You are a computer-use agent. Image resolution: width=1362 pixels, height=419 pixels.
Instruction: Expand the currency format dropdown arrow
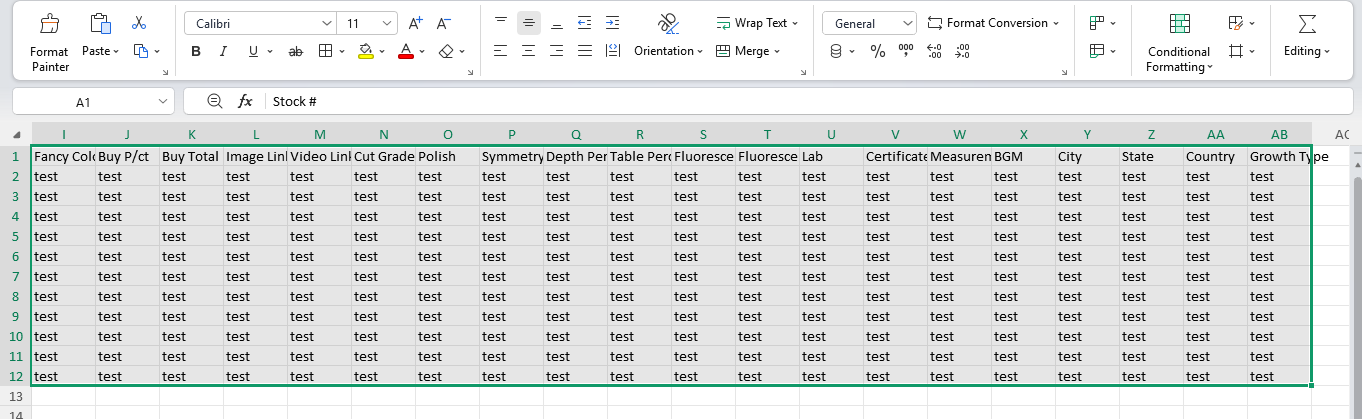coord(853,51)
